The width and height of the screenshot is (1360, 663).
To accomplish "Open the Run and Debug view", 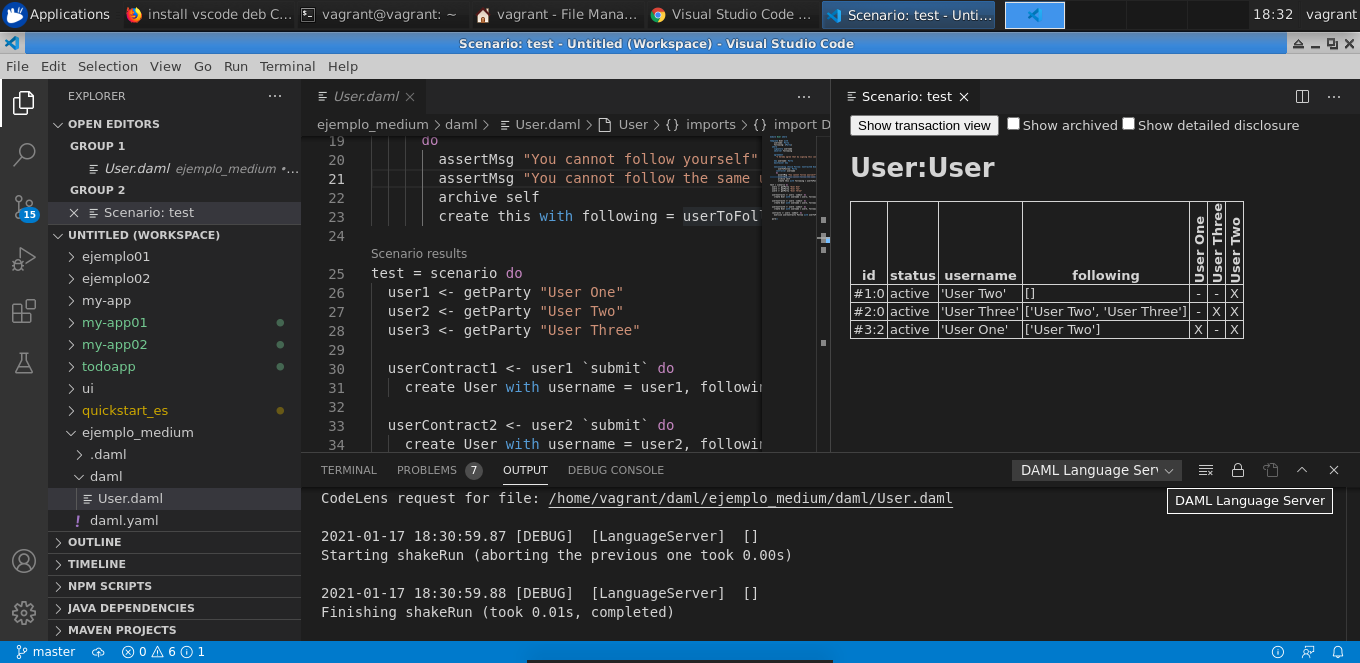I will click(24, 259).
